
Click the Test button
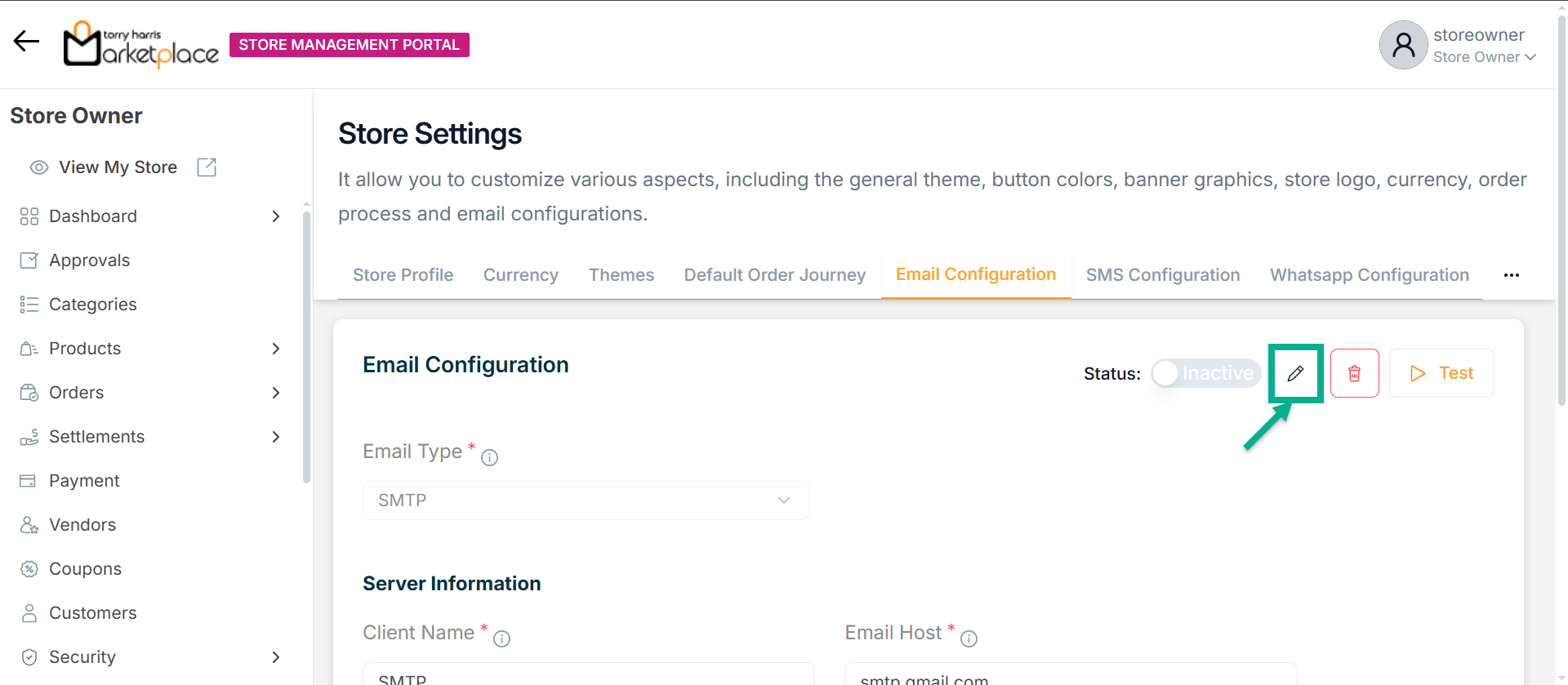(x=1441, y=373)
